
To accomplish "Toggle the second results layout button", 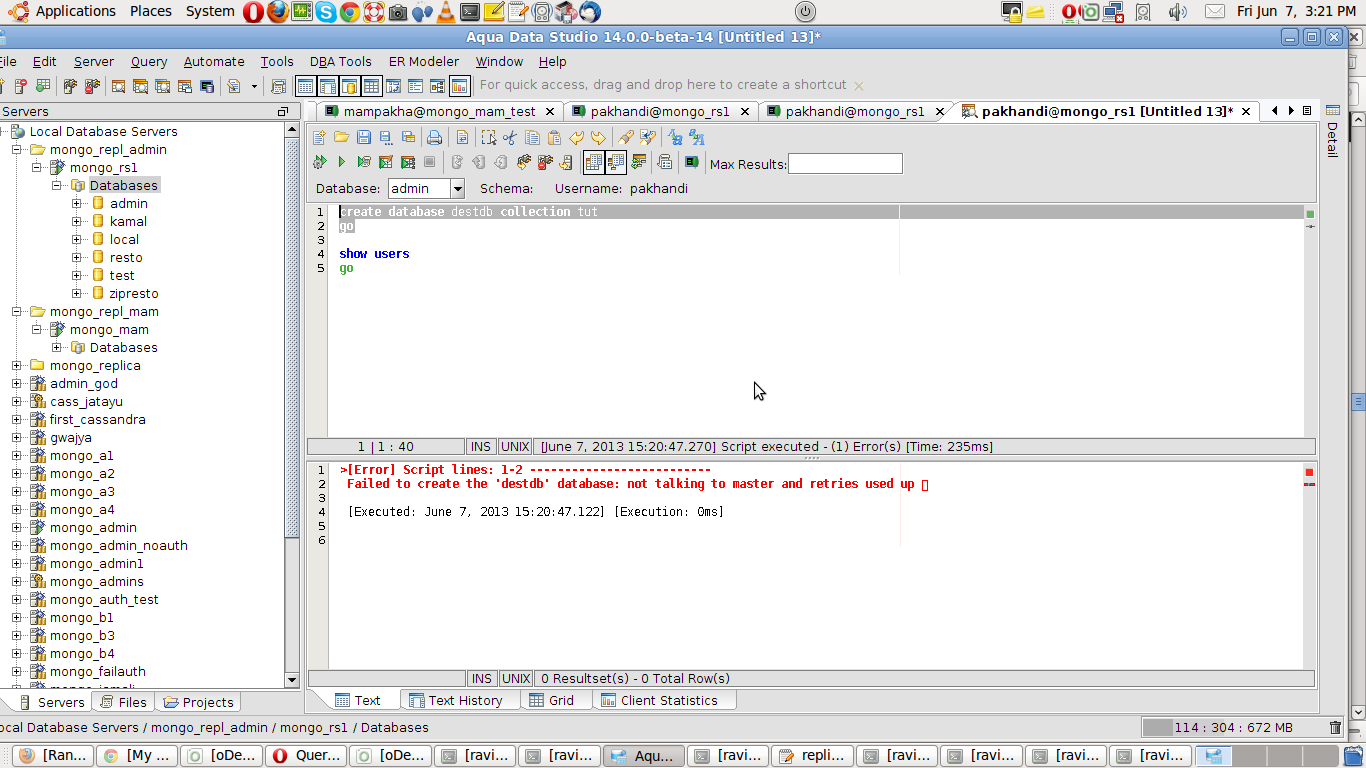I will tap(616, 162).
